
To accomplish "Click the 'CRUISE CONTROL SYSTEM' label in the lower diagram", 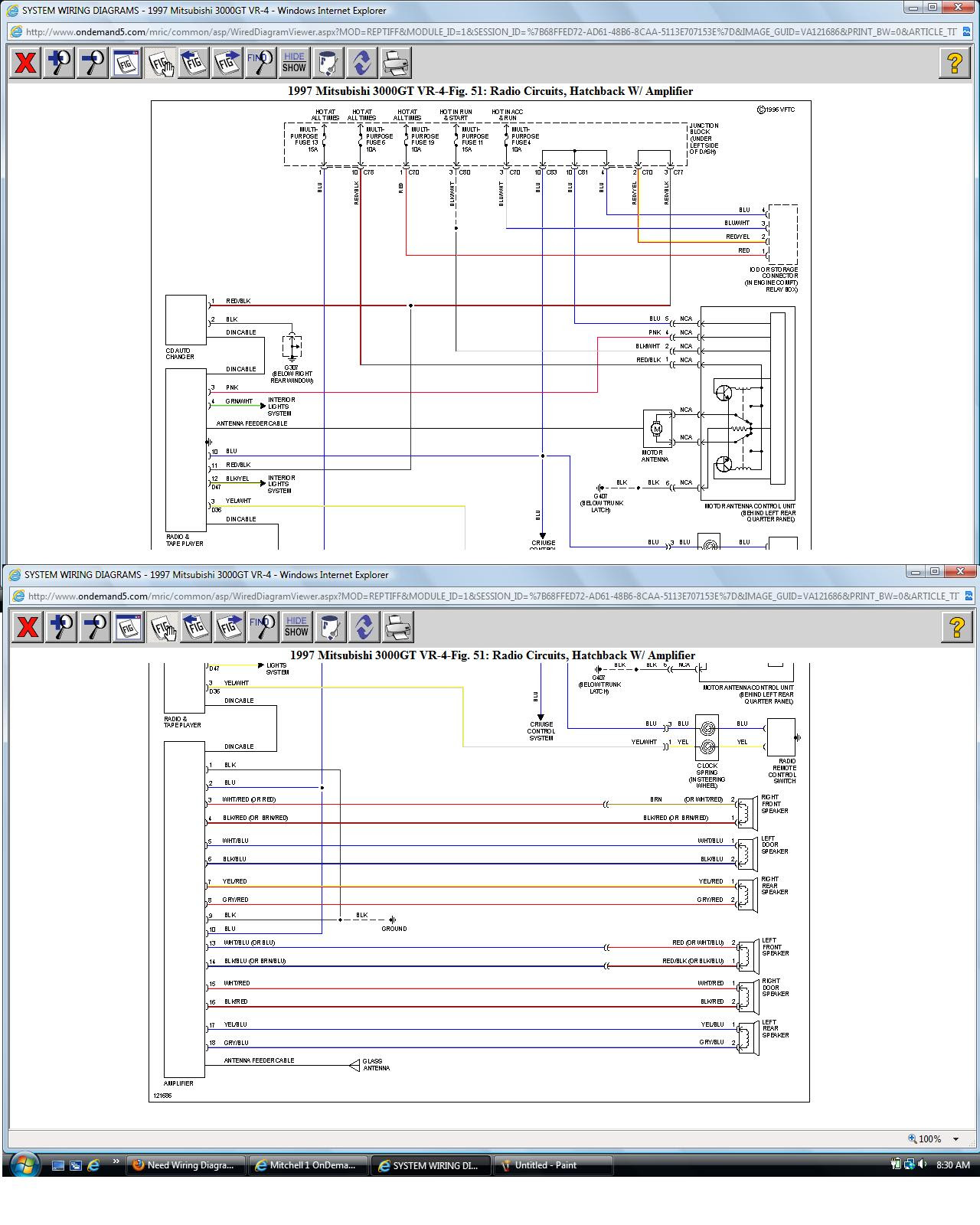I will click(x=541, y=731).
